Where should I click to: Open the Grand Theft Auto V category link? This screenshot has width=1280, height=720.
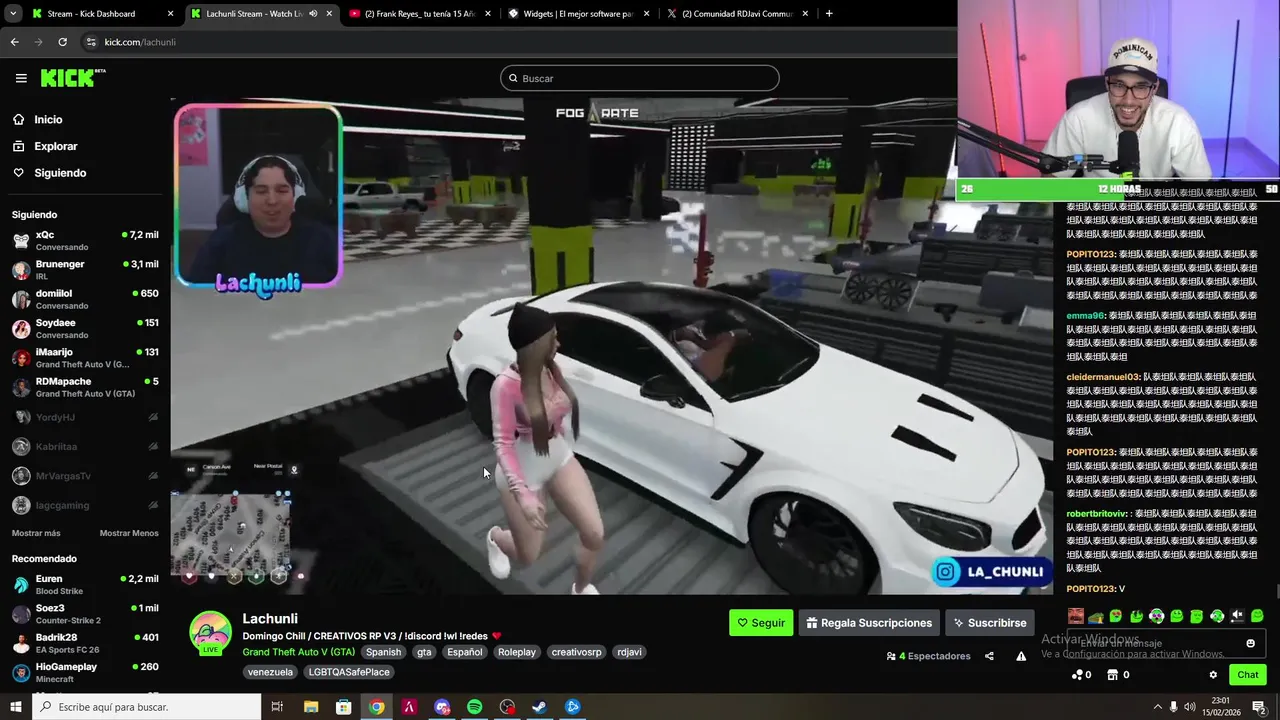(298, 652)
